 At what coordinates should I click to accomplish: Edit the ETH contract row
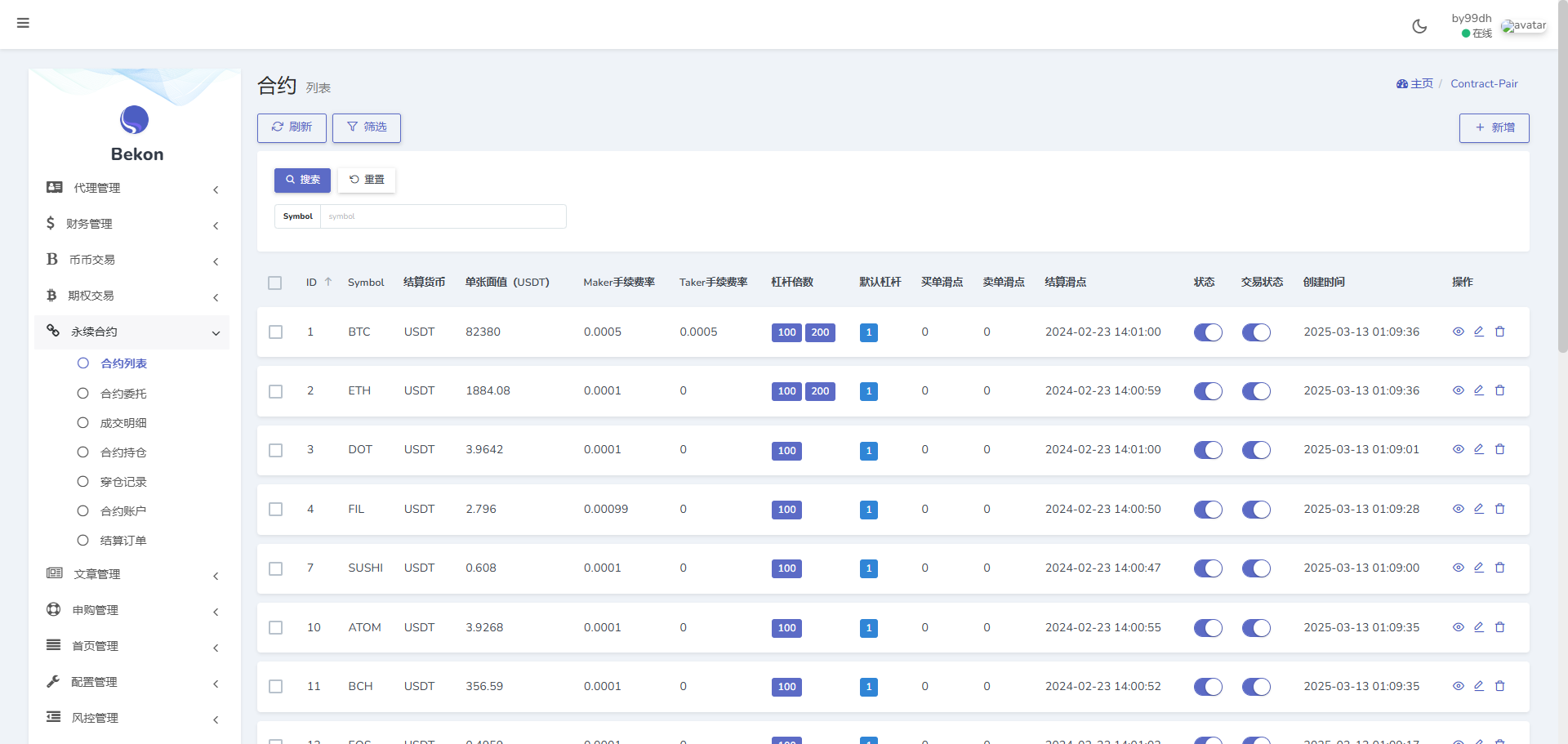click(1478, 390)
